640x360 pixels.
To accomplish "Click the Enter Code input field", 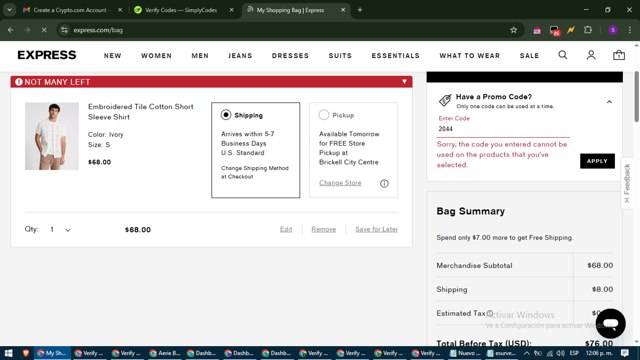I will (x=503, y=129).
